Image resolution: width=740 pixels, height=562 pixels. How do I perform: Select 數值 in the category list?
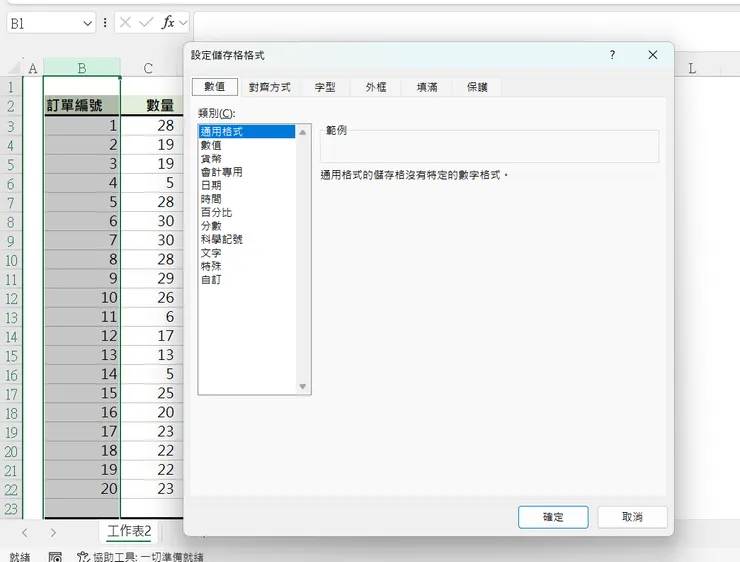(247, 145)
